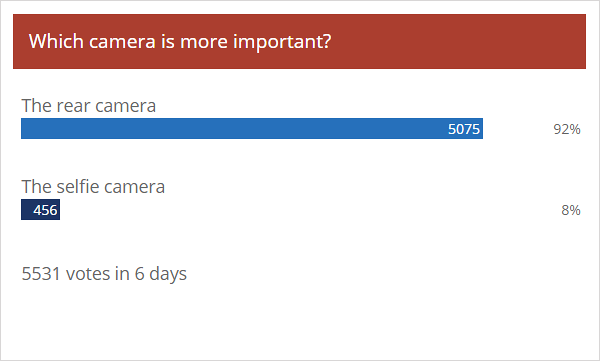Click the 92% percentage label
Viewport: 600px width, 361px height.
click(567, 129)
